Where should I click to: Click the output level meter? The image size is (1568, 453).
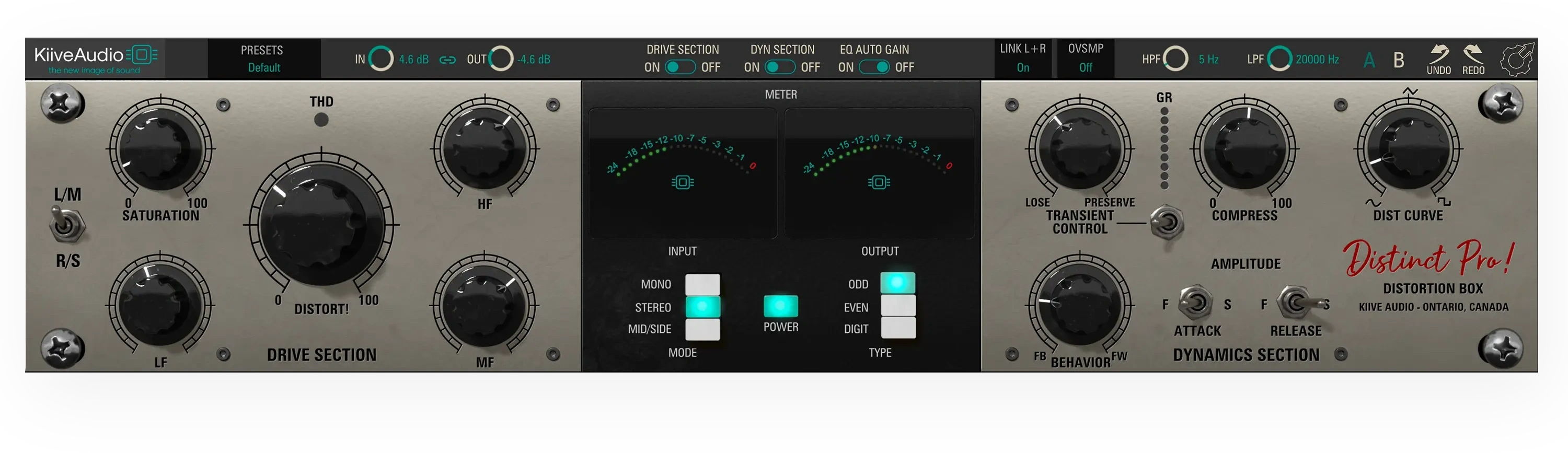[x=879, y=173]
